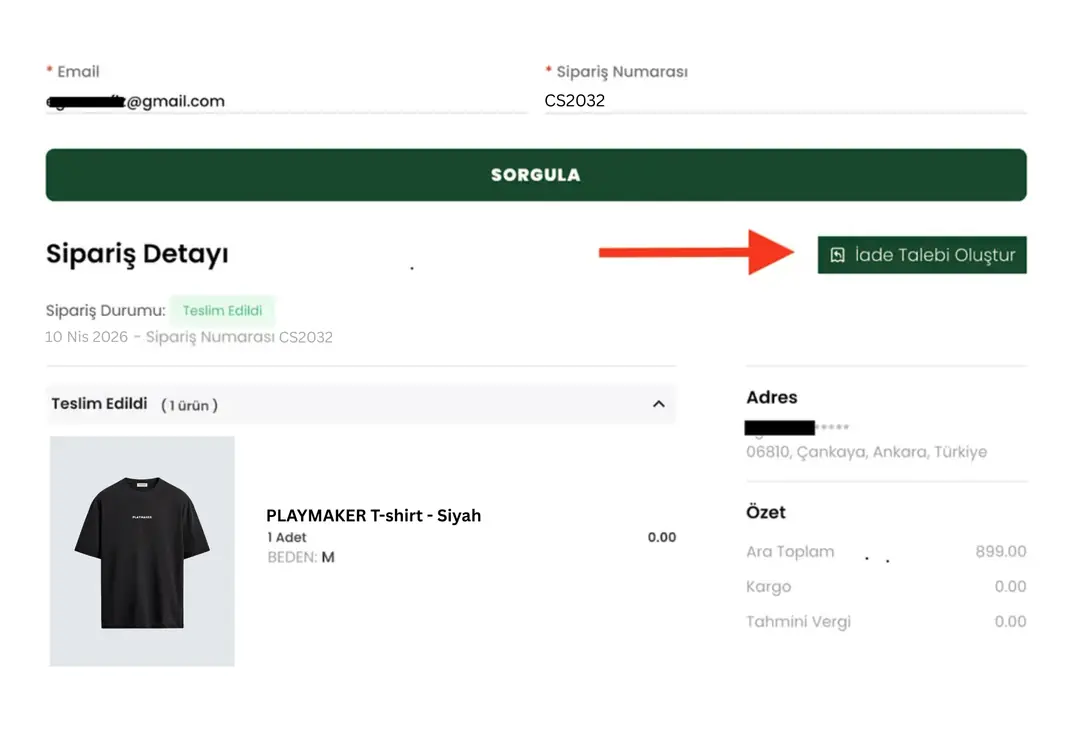The width and height of the screenshot is (1080, 741).
Task: Click the Ara Toplam amount 899.00
Action: [x=1000, y=552]
